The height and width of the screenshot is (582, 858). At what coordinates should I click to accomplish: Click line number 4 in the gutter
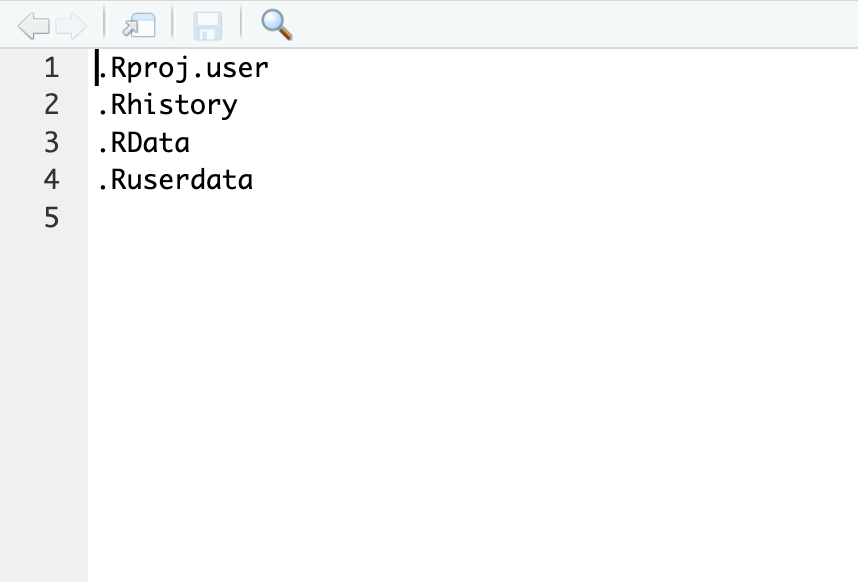51,180
